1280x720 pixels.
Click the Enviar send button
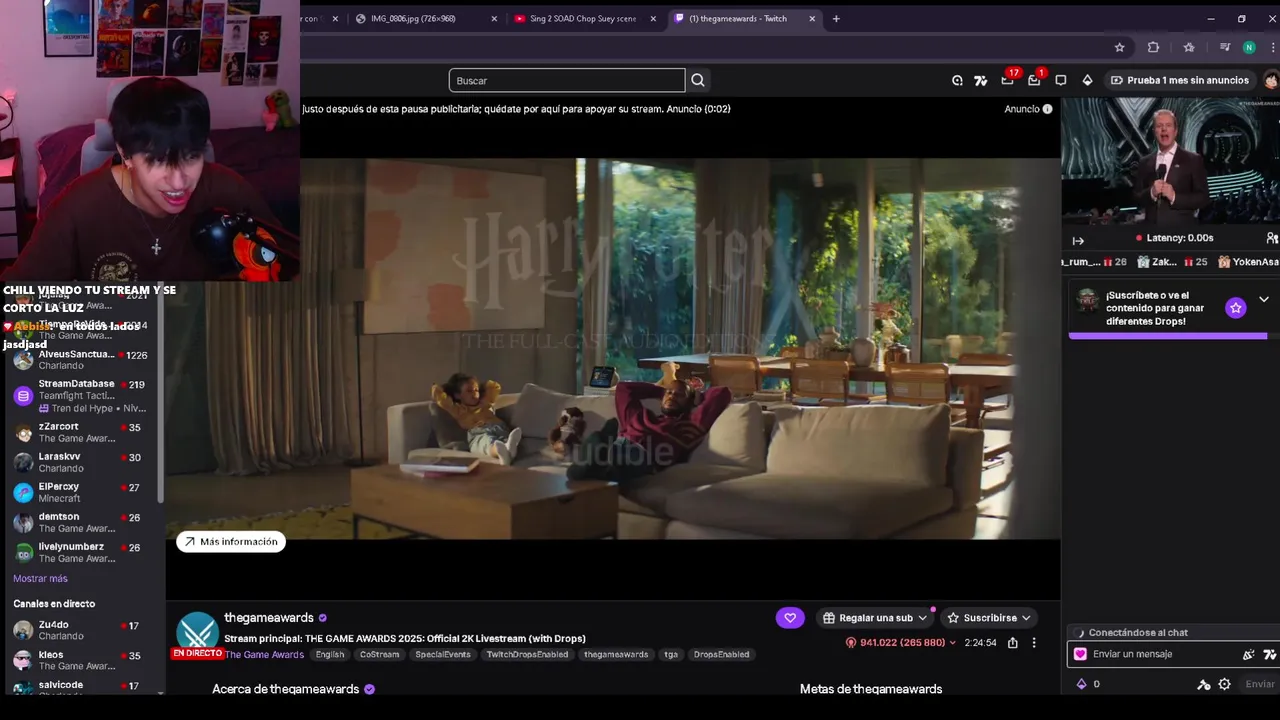coord(1260,684)
